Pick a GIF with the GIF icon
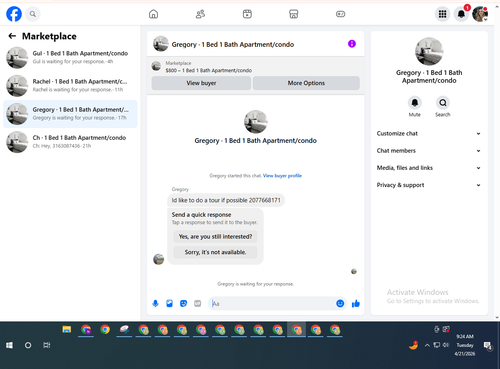 click(198, 303)
